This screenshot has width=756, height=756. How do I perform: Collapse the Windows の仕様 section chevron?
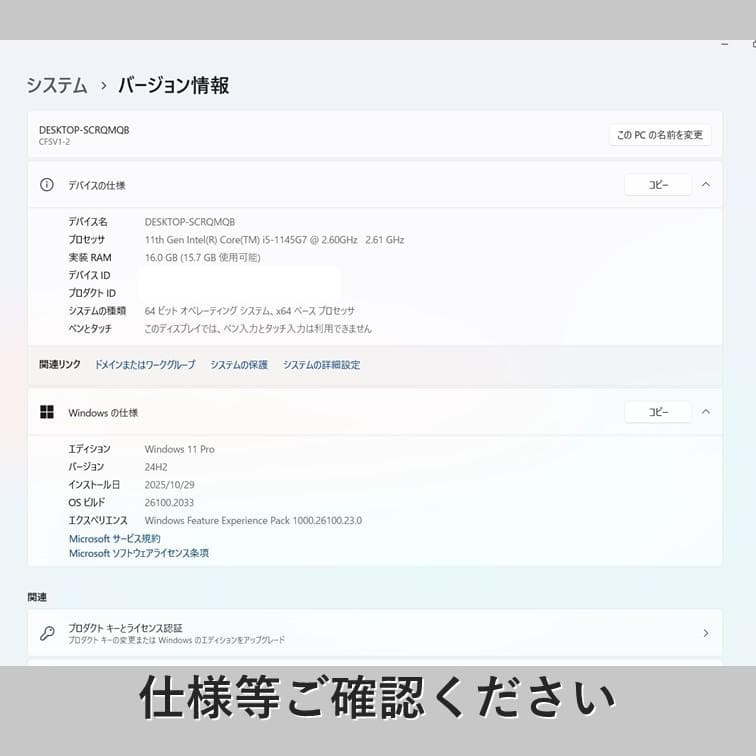coord(706,412)
